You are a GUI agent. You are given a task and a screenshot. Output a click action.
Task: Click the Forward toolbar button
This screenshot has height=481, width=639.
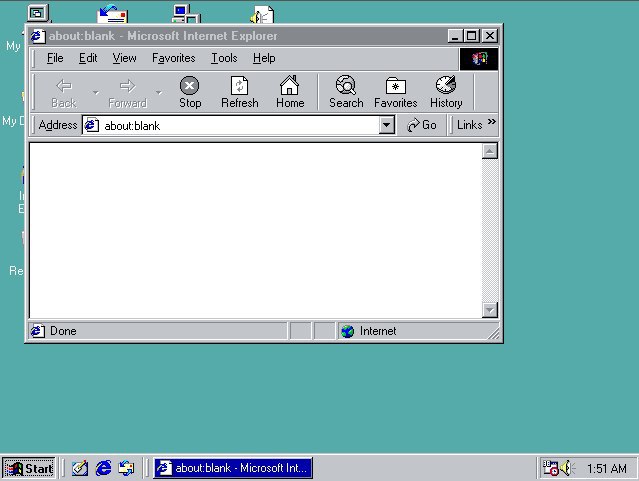point(127,93)
